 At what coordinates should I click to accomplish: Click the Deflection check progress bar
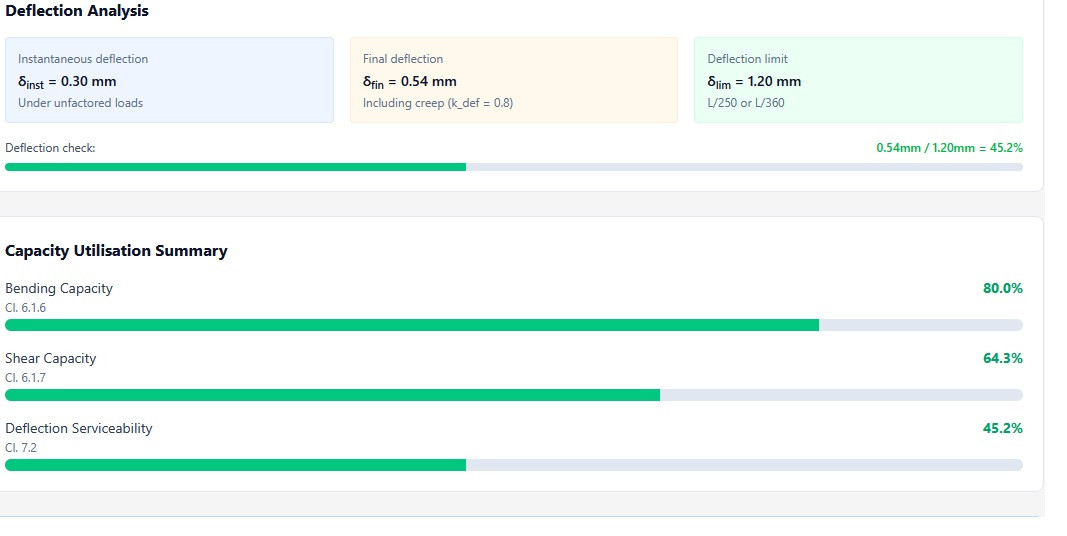[x=514, y=167]
